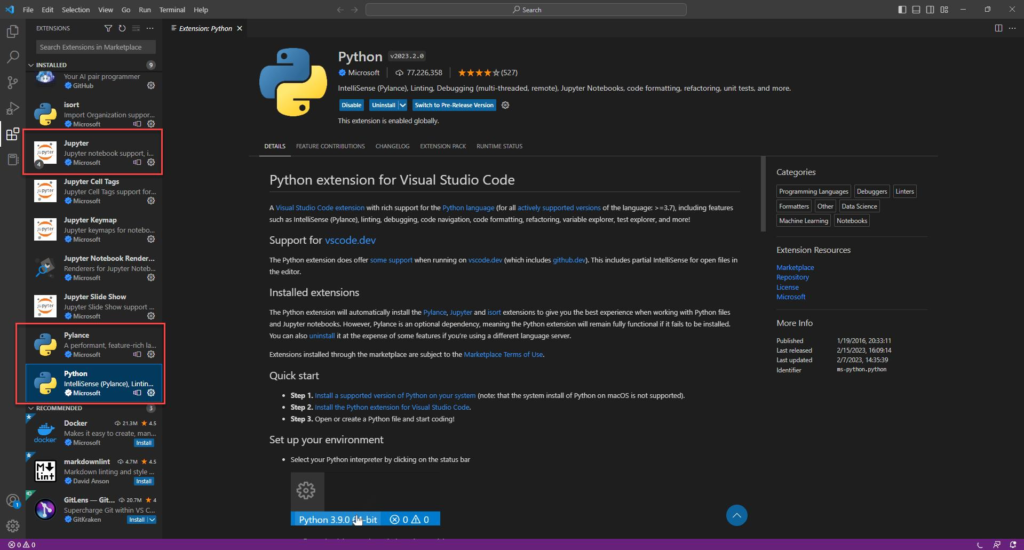This screenshot has width=1024, height=550.
Task: Open manage gear for isort extension
Action: click(151, 124)
